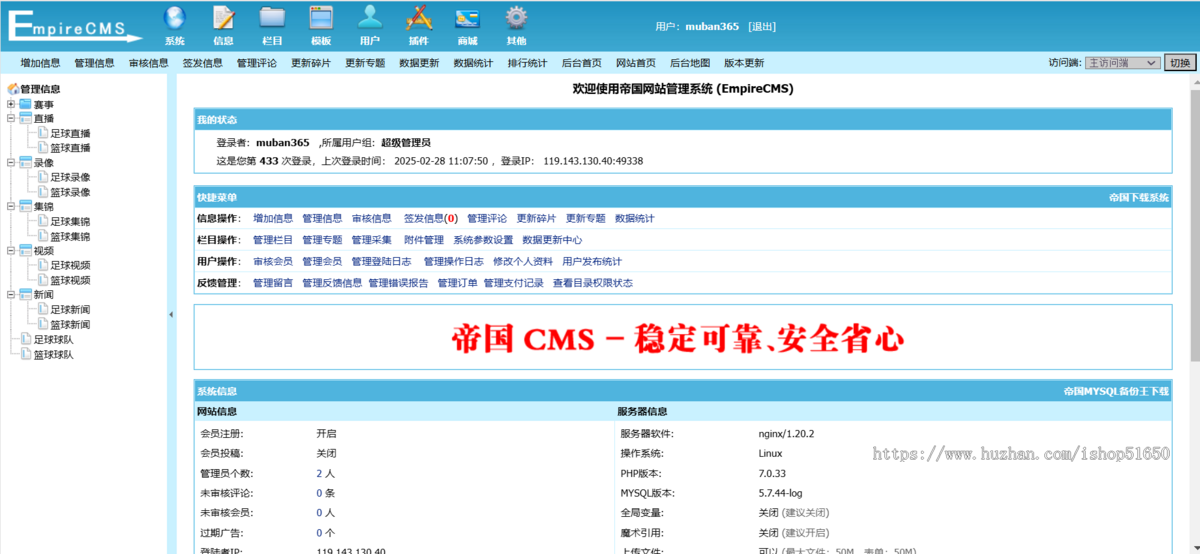Screen dimensions: 1200x554
Task: Open the 模板 (Template) window icon
Action: coord(321,18)
